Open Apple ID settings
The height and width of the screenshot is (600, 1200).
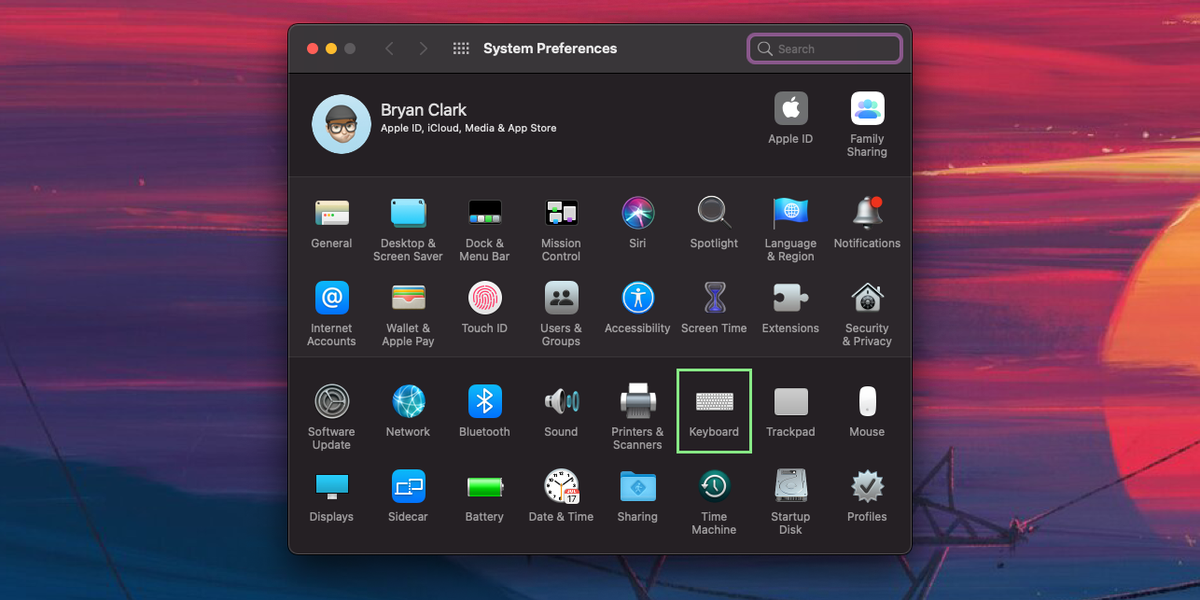click(x=790, y=108)
